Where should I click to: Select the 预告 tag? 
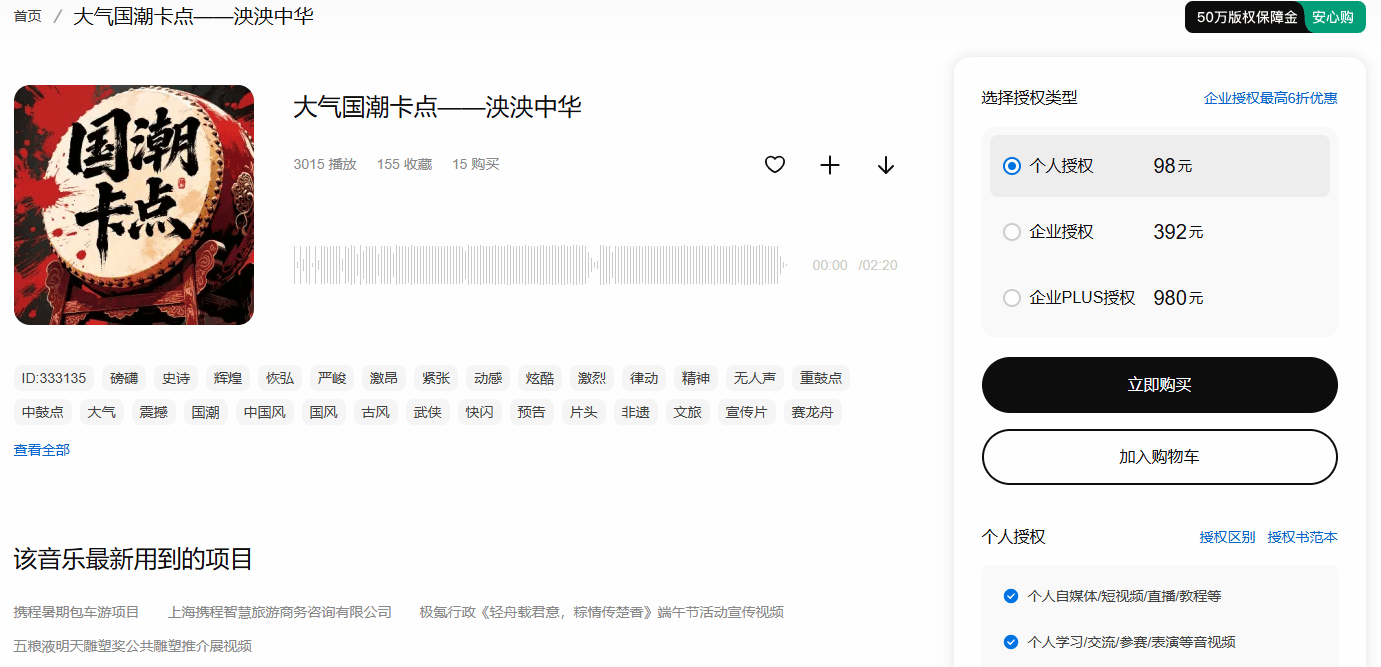tap(532, 412)
